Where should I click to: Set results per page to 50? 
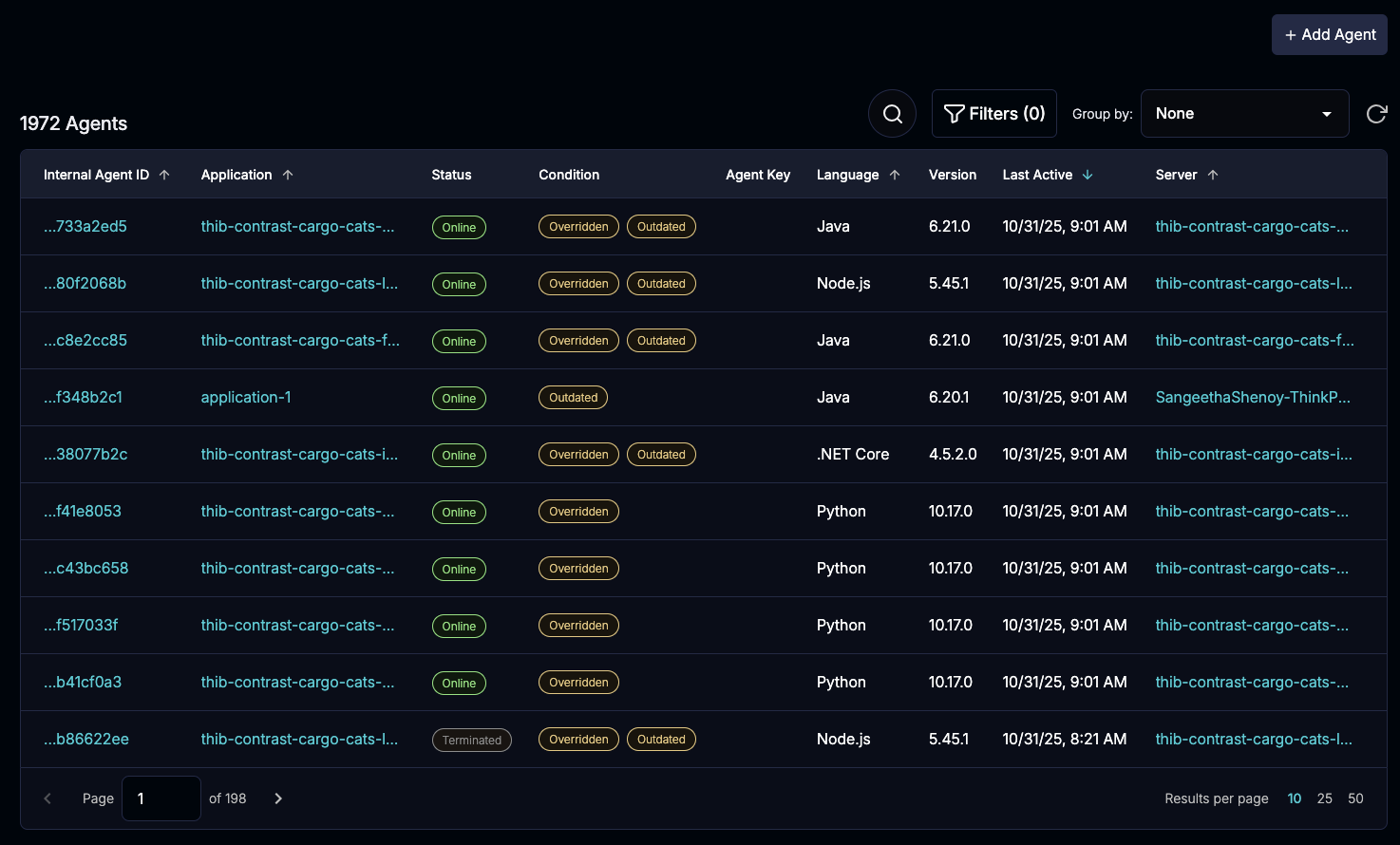(1355, 798)
